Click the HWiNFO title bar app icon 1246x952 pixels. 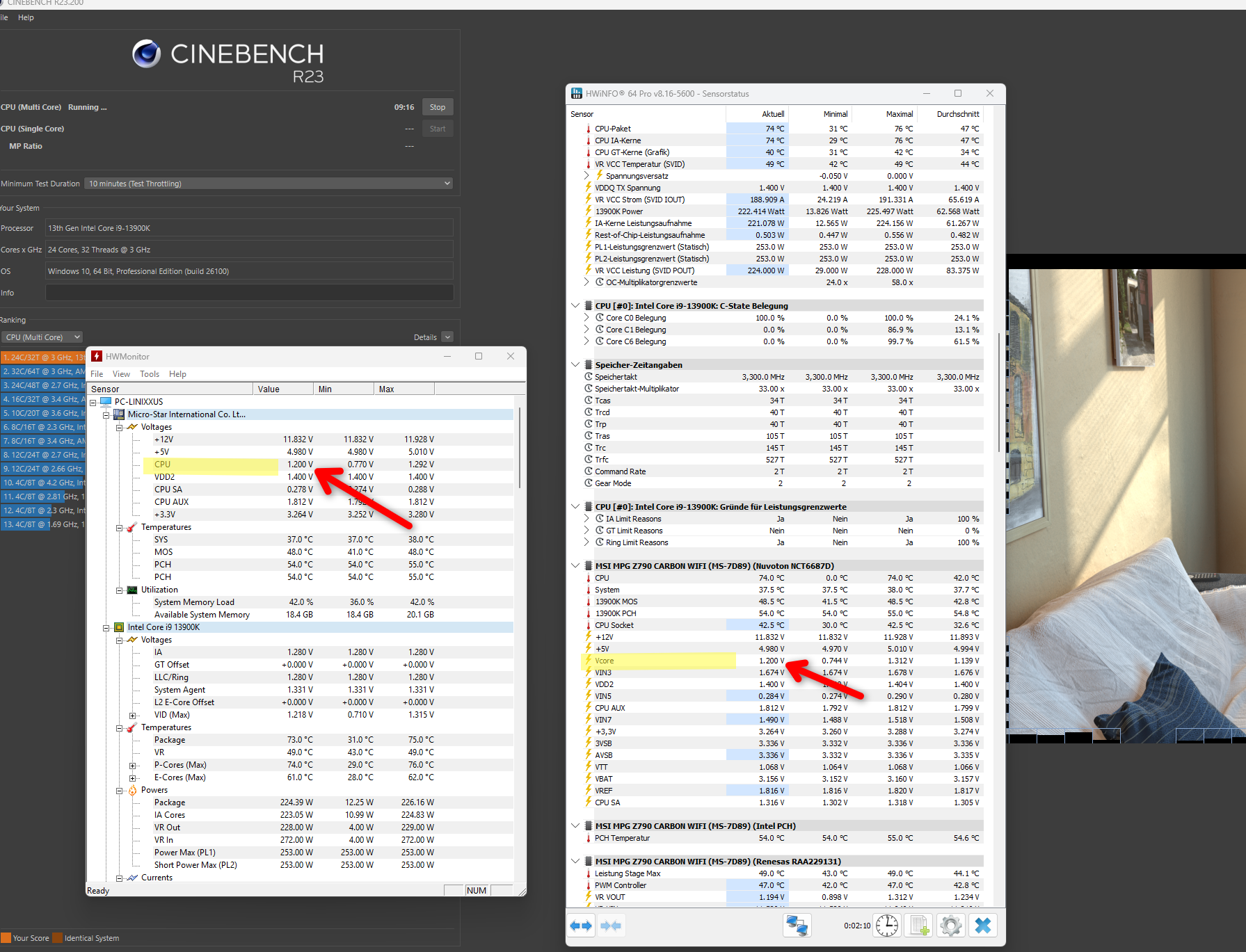[577, 93]
